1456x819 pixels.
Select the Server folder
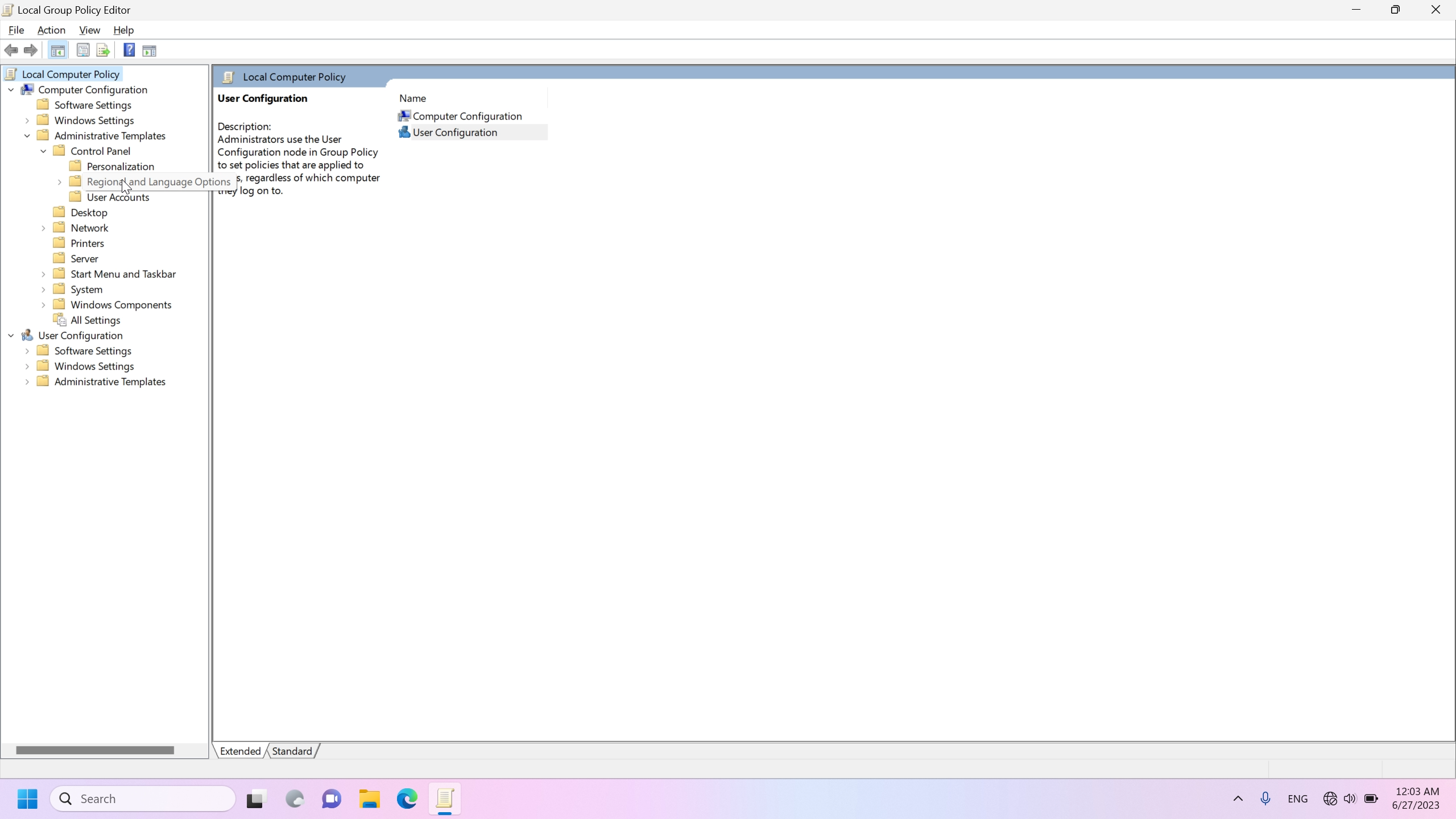[x=84, y=259]
